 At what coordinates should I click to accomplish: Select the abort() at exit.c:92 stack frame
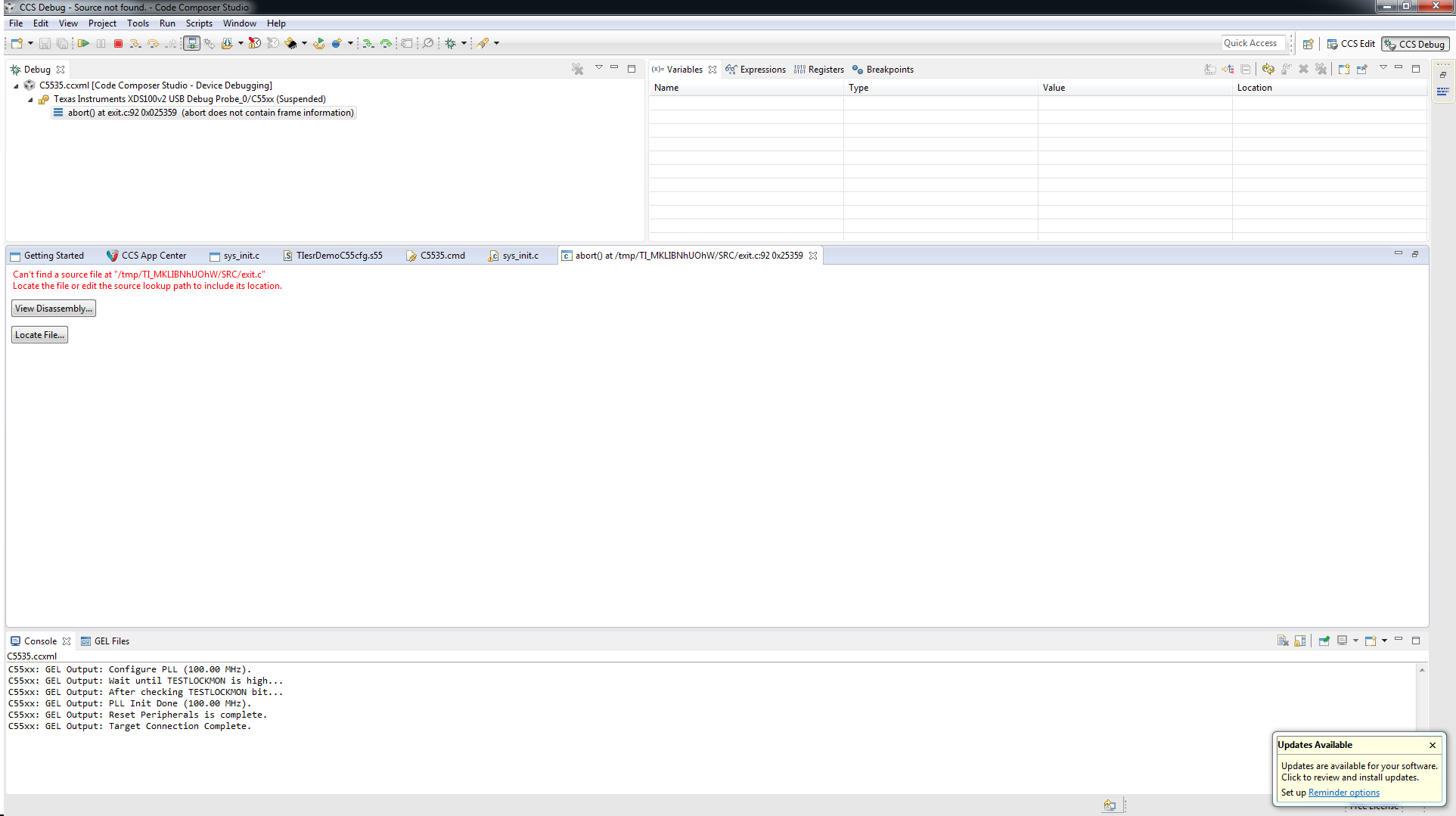[x=204, y=113]
